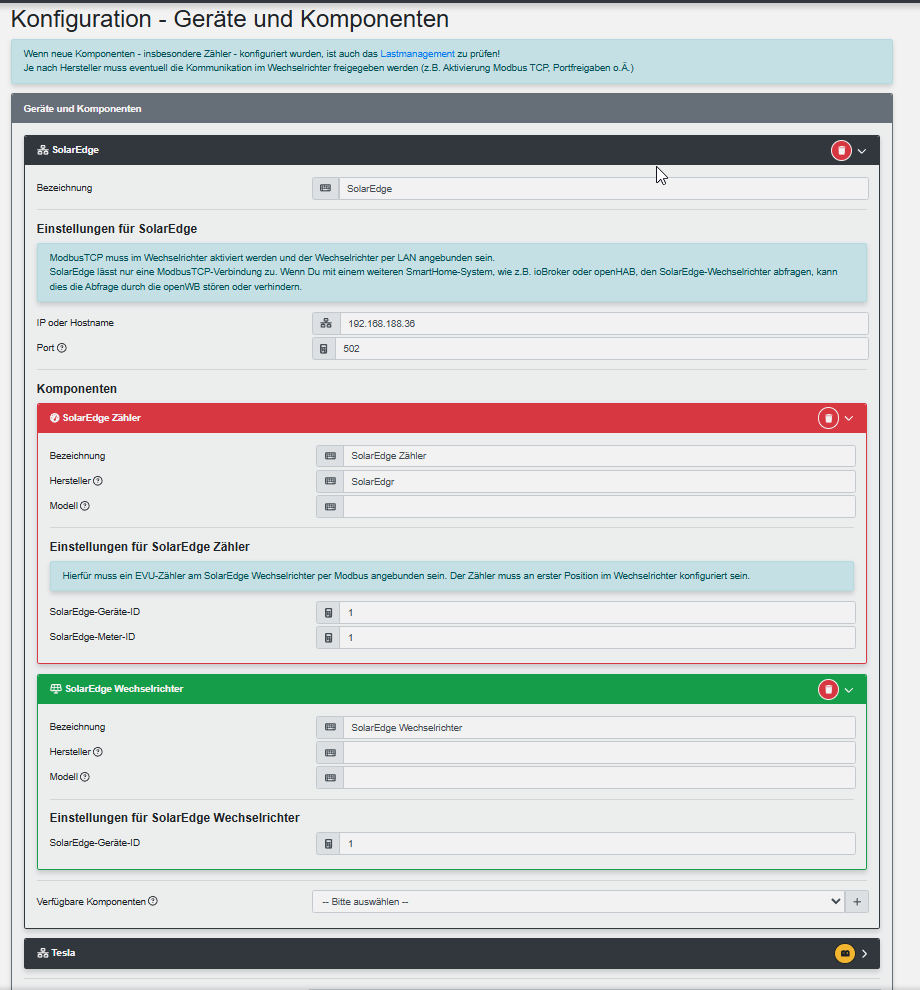Click the delete icon of the SolarEdge Zähler component
Screen dimensions: 920x990
click(828, 418)
